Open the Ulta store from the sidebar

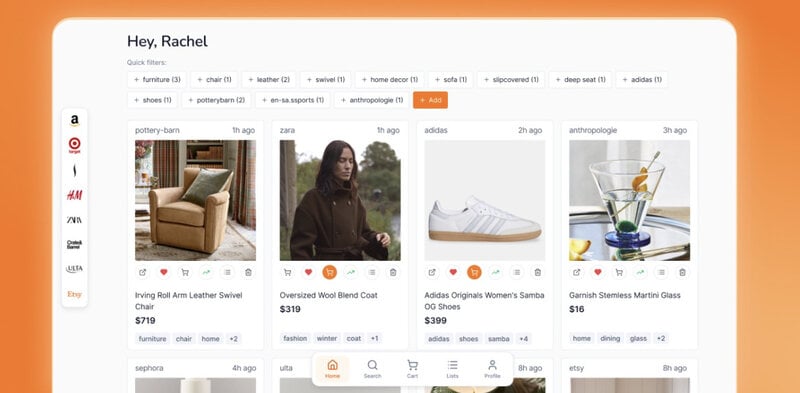pos(74,269)
